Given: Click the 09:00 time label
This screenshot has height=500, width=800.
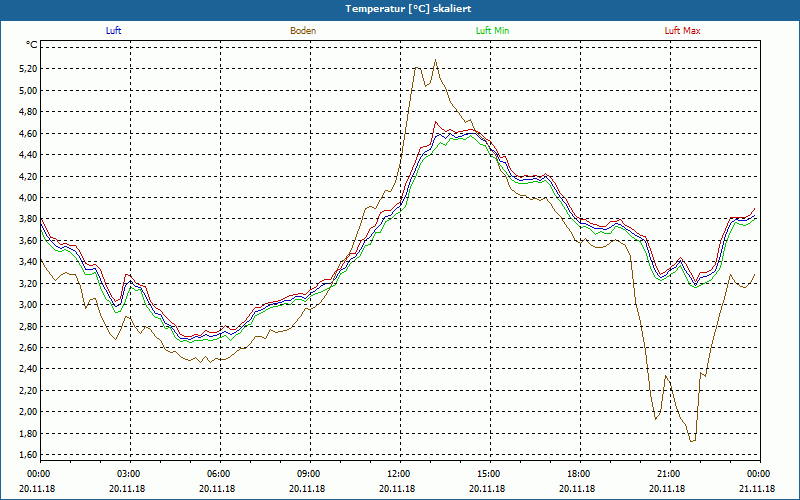Looking at the screenshot, I should 310,473.
